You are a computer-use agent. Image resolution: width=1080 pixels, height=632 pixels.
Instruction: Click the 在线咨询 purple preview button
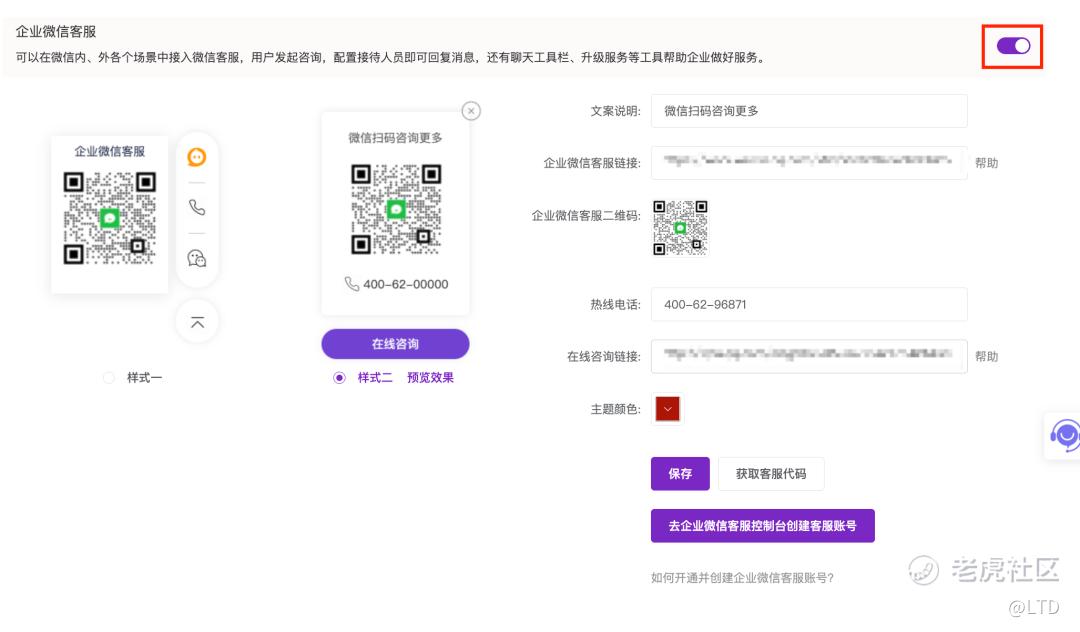tap(395, 344)
